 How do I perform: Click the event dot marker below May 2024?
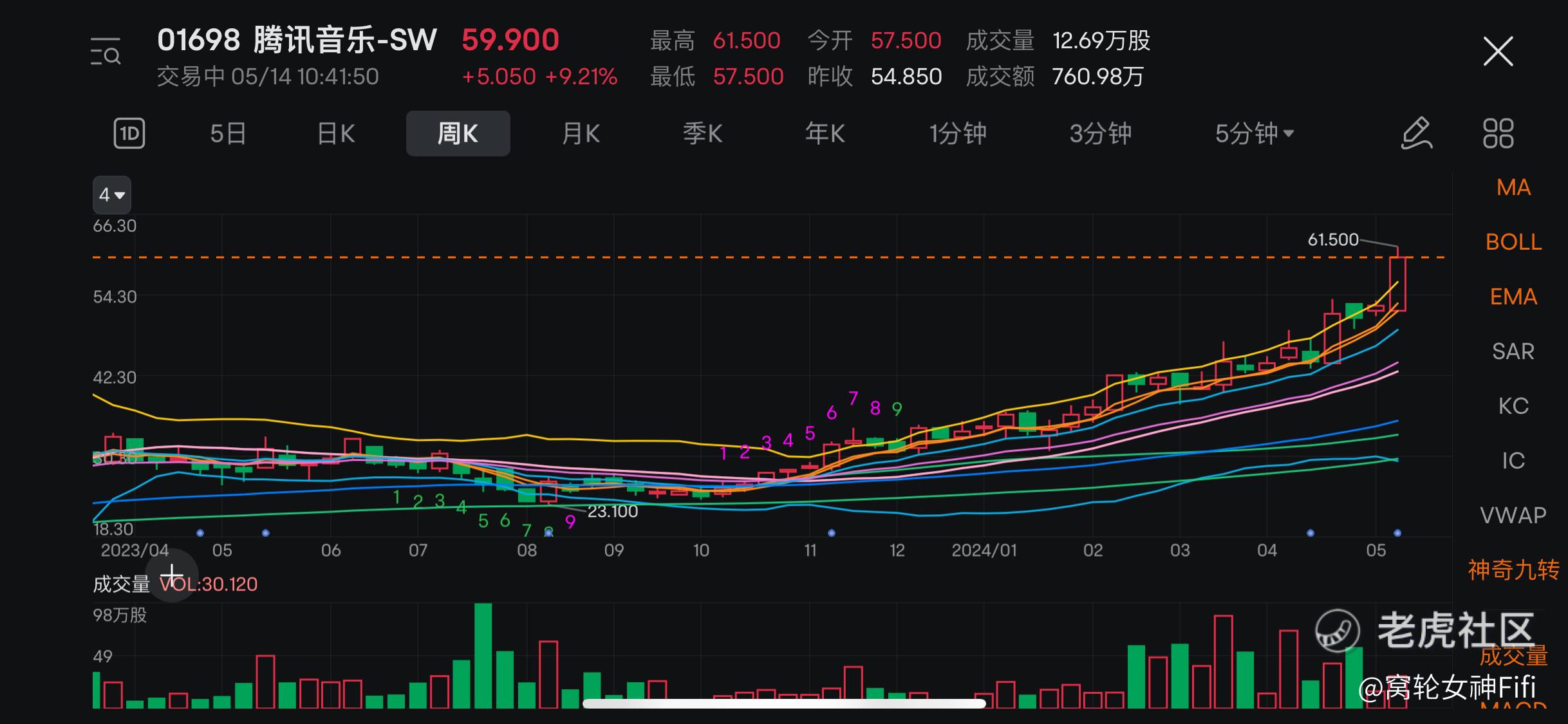coord(1397,533)
